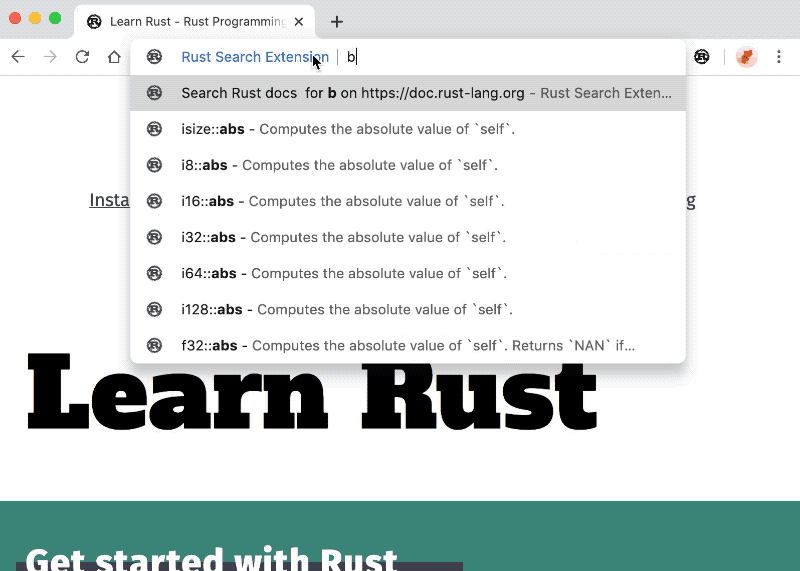Screen dimensions: 800x571
Task: Reload the current page
Action: 82,57
